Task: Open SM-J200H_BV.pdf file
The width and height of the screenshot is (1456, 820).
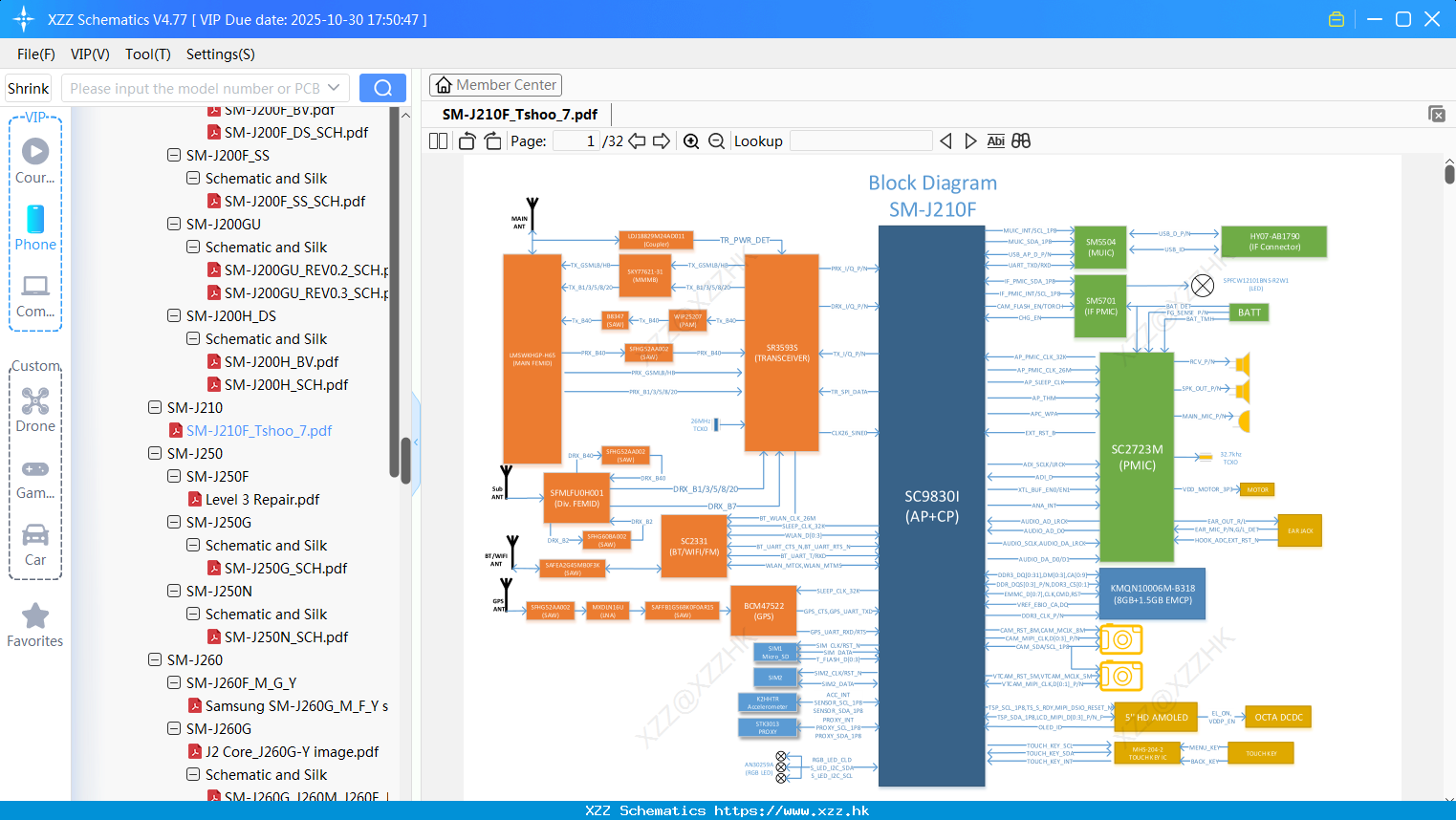Action: [281, 362]
